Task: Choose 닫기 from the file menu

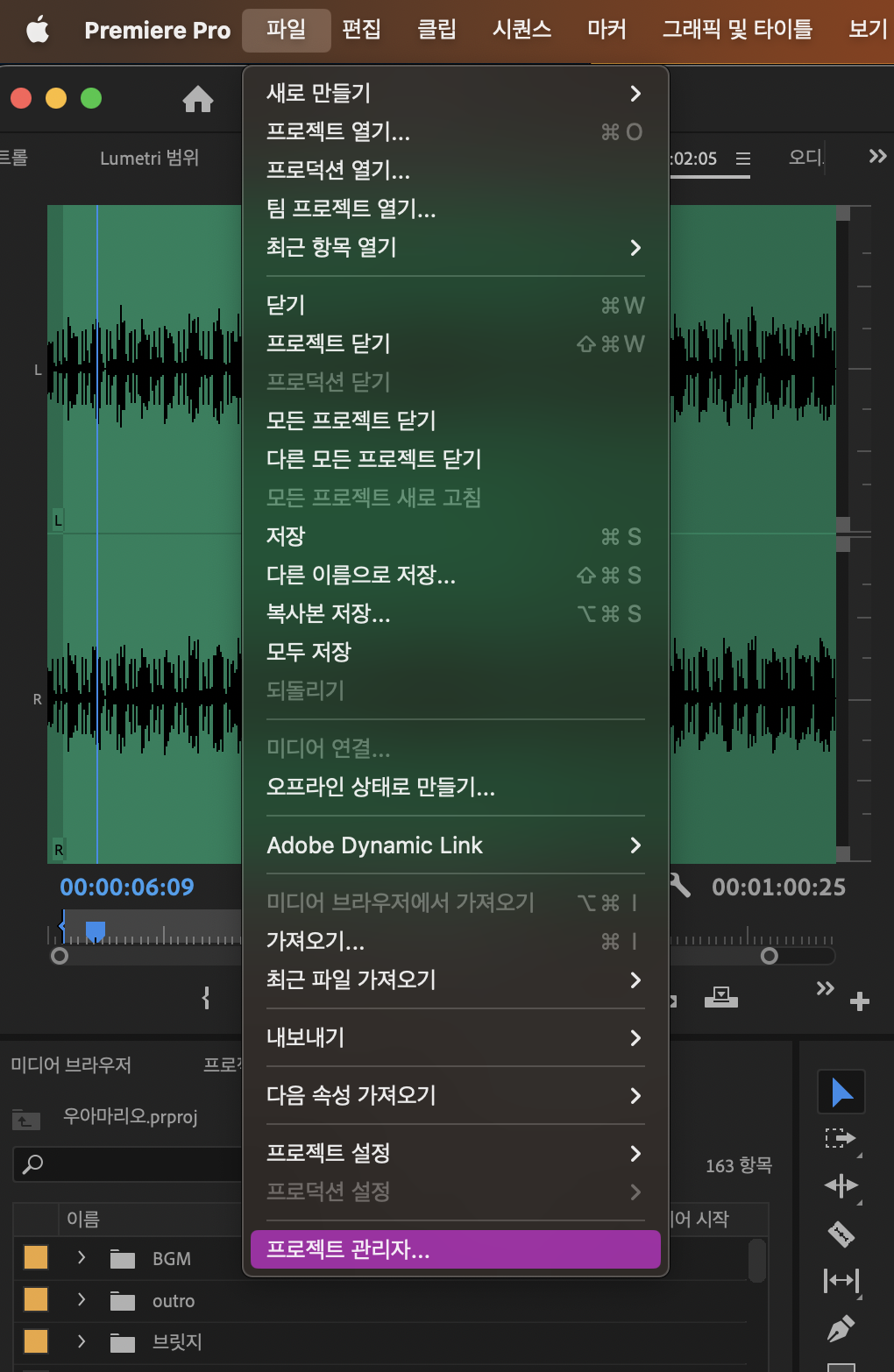Action: coord(455,305)
